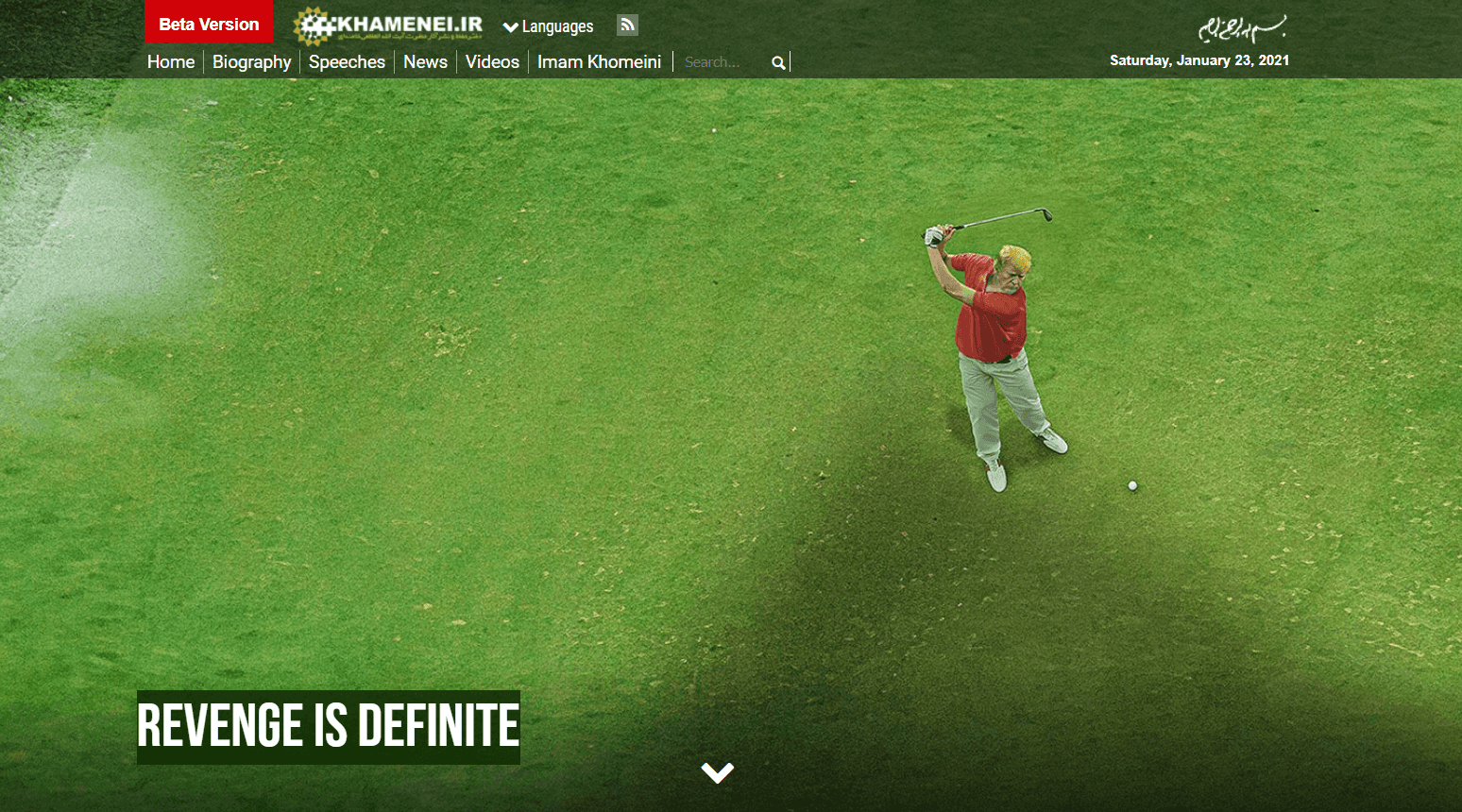Click the KHAMENEI.IR logo text
1462x812 pixels.
pos(410,25)
